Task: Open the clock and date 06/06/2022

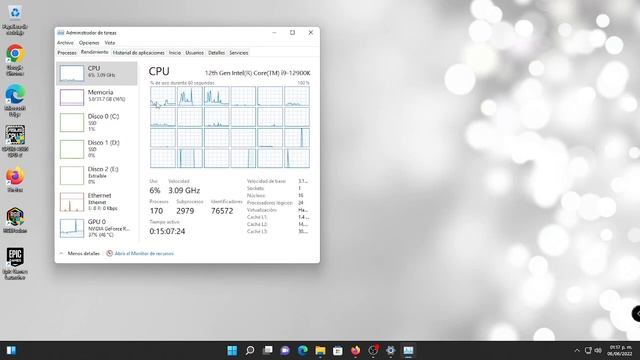Action: coord(620,351)
